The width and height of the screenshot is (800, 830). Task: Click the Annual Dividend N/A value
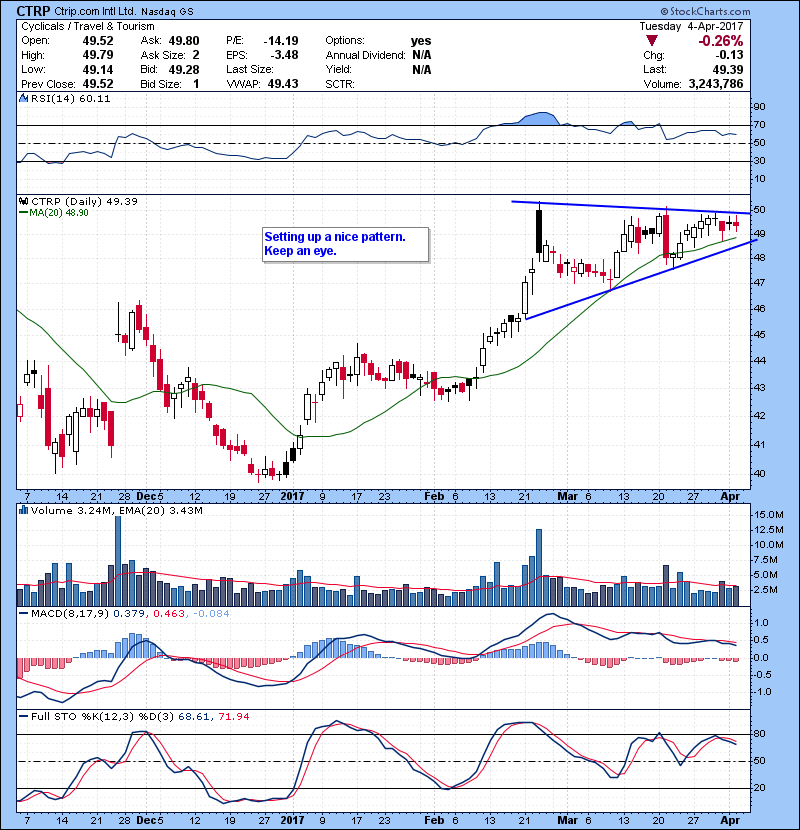pos(421,55)
